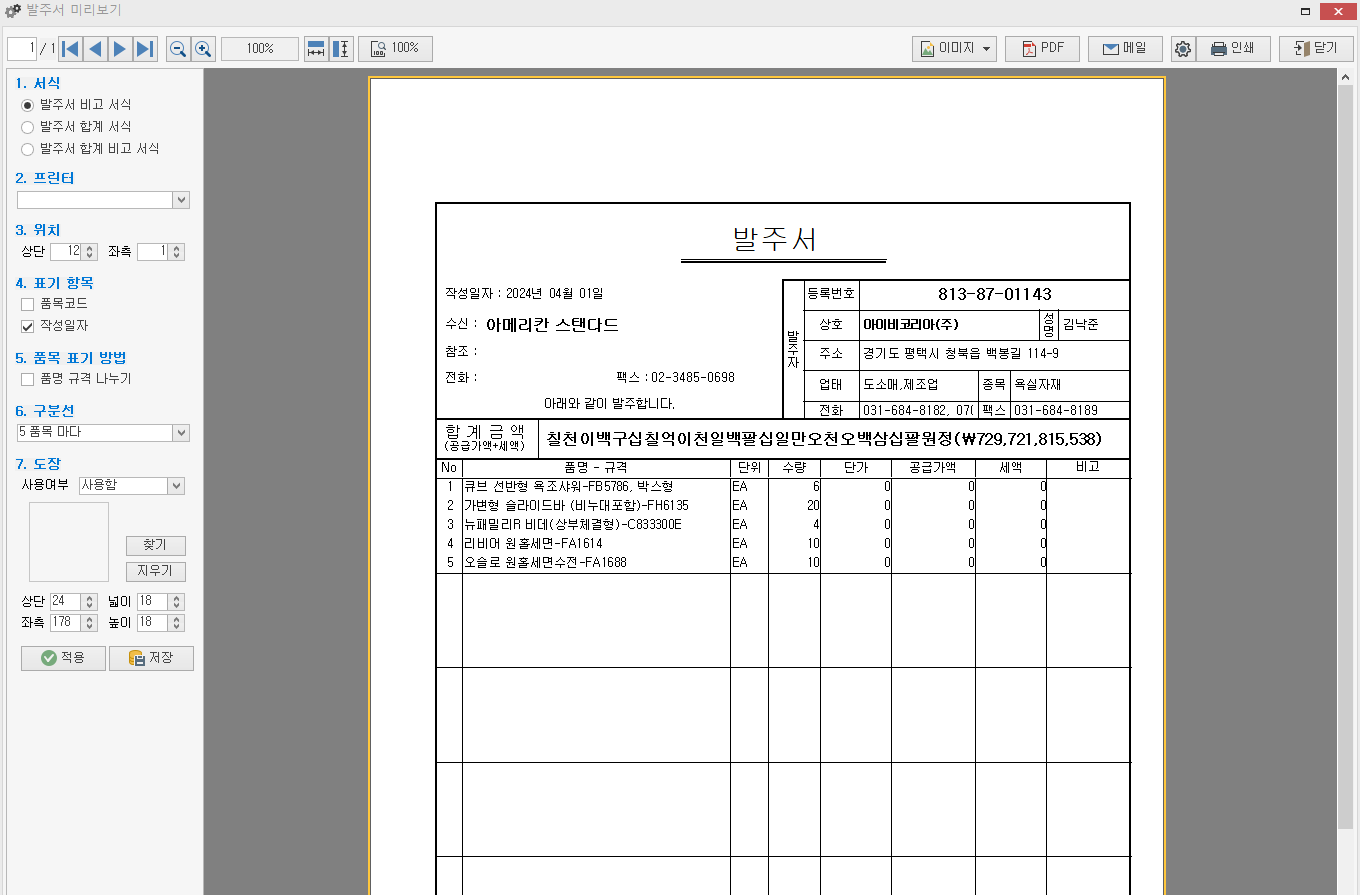Image resolution: width=1360 pixels, height=895 pixels.
Task: Open the settings gear icon
Action: 1183,49
